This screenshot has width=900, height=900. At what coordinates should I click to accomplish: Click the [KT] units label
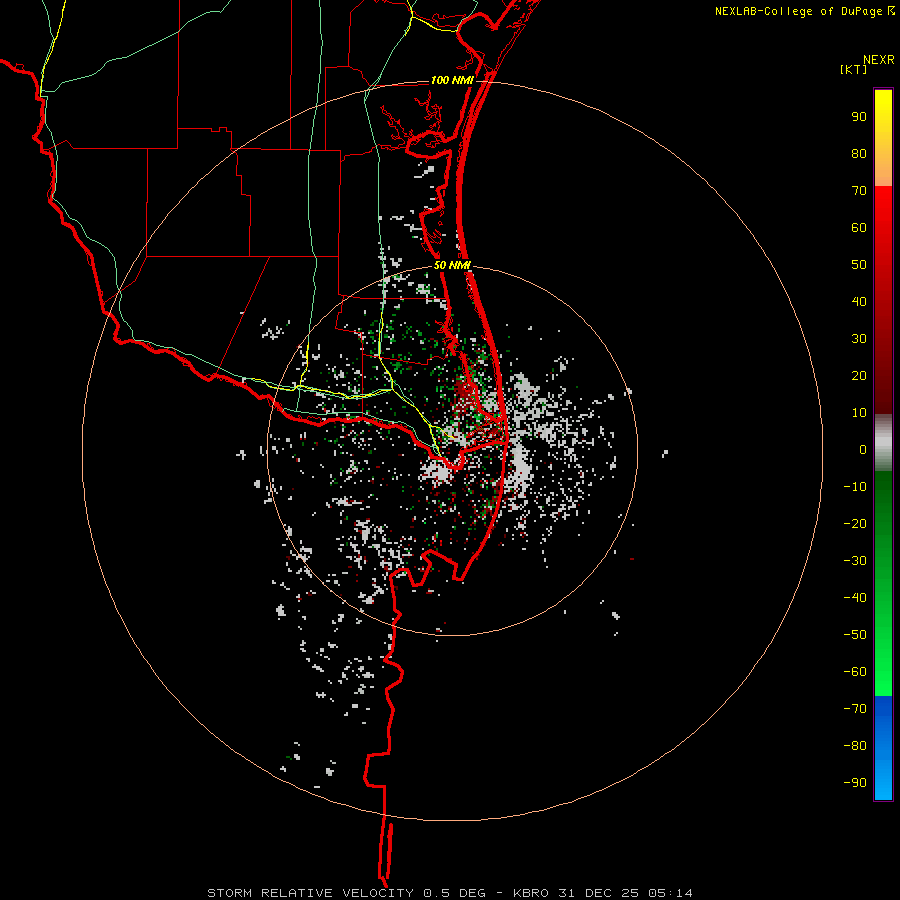[854, 69]
